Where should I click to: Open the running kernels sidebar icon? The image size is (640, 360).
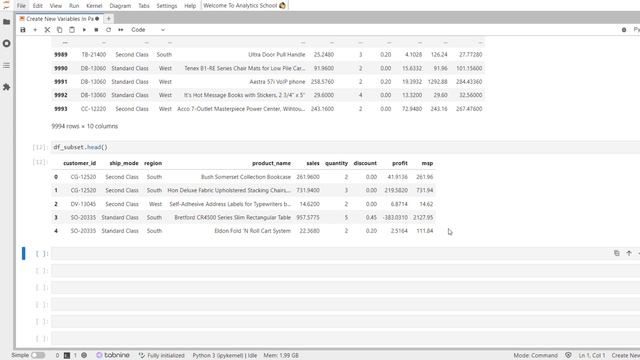[x=7, y=43]
